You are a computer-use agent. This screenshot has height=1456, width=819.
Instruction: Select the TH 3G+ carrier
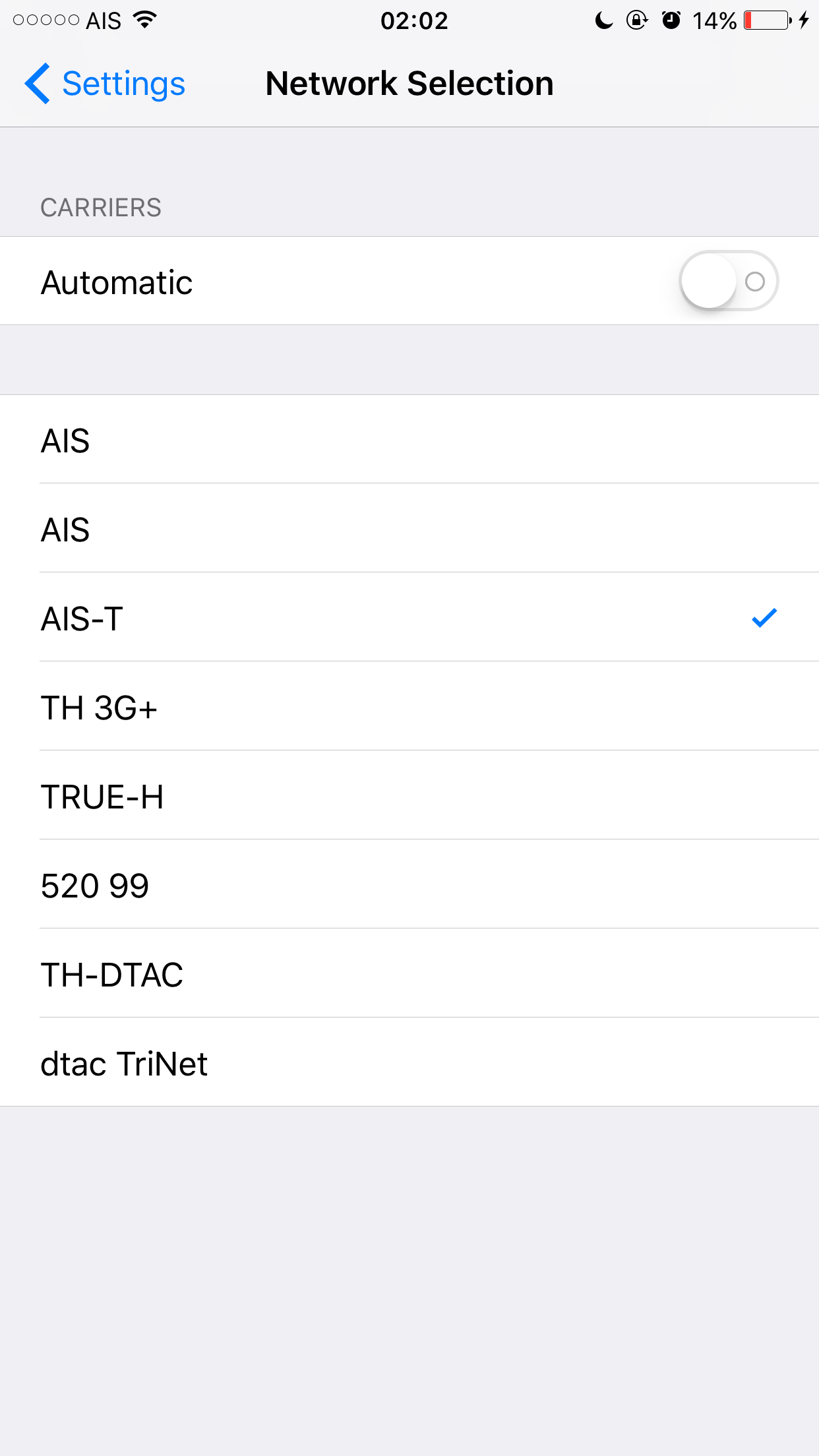coord(409,706)
